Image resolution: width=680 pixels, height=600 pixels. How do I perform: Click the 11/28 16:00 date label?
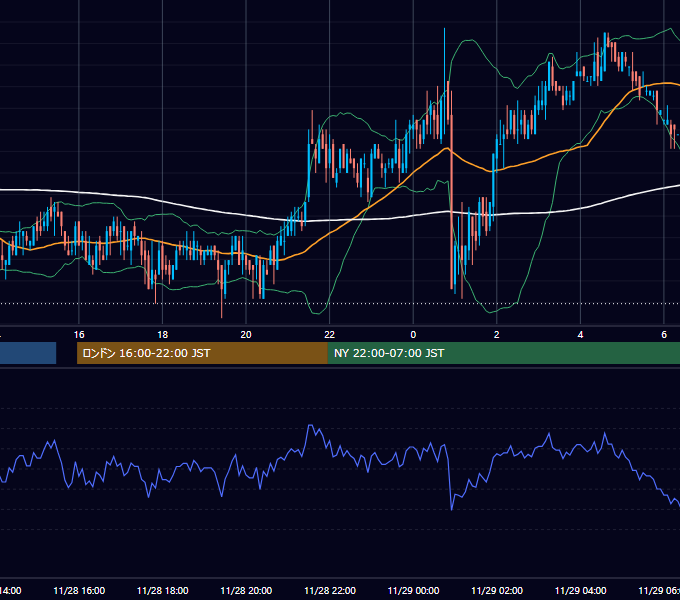click(79, 591)
